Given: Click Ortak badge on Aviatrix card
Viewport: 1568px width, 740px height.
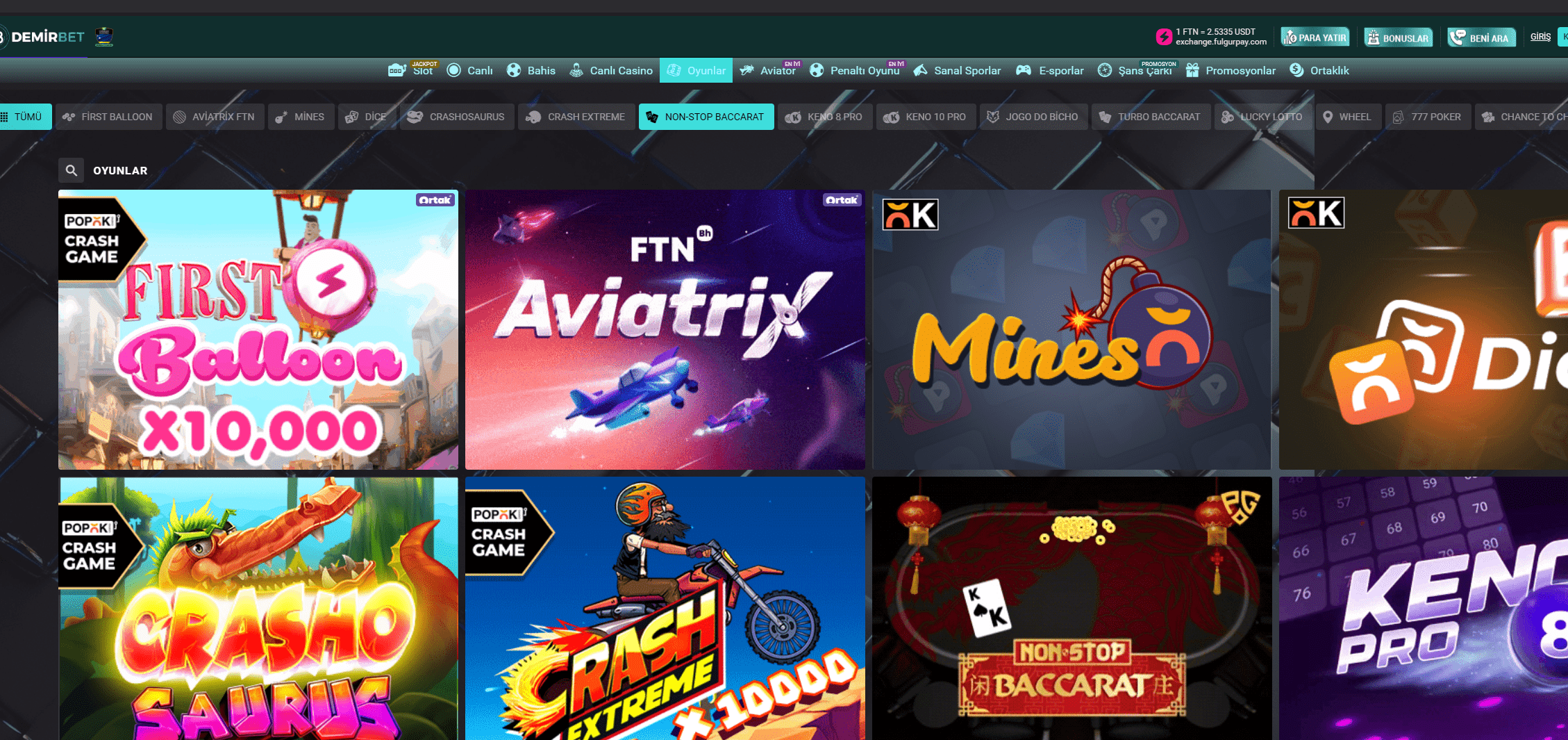Looking at the screenshot, I should coord(842,200).
